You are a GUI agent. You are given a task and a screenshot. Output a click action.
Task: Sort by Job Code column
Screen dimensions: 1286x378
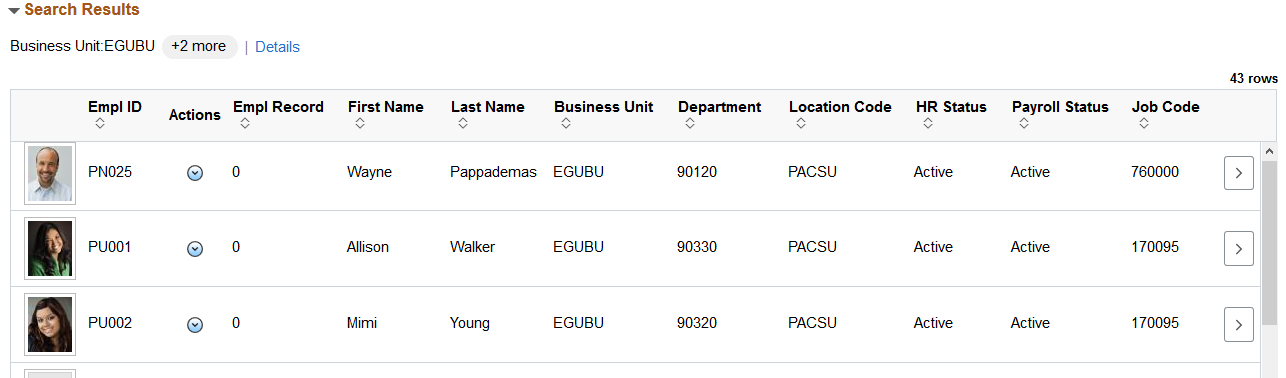pos(1143,124)
